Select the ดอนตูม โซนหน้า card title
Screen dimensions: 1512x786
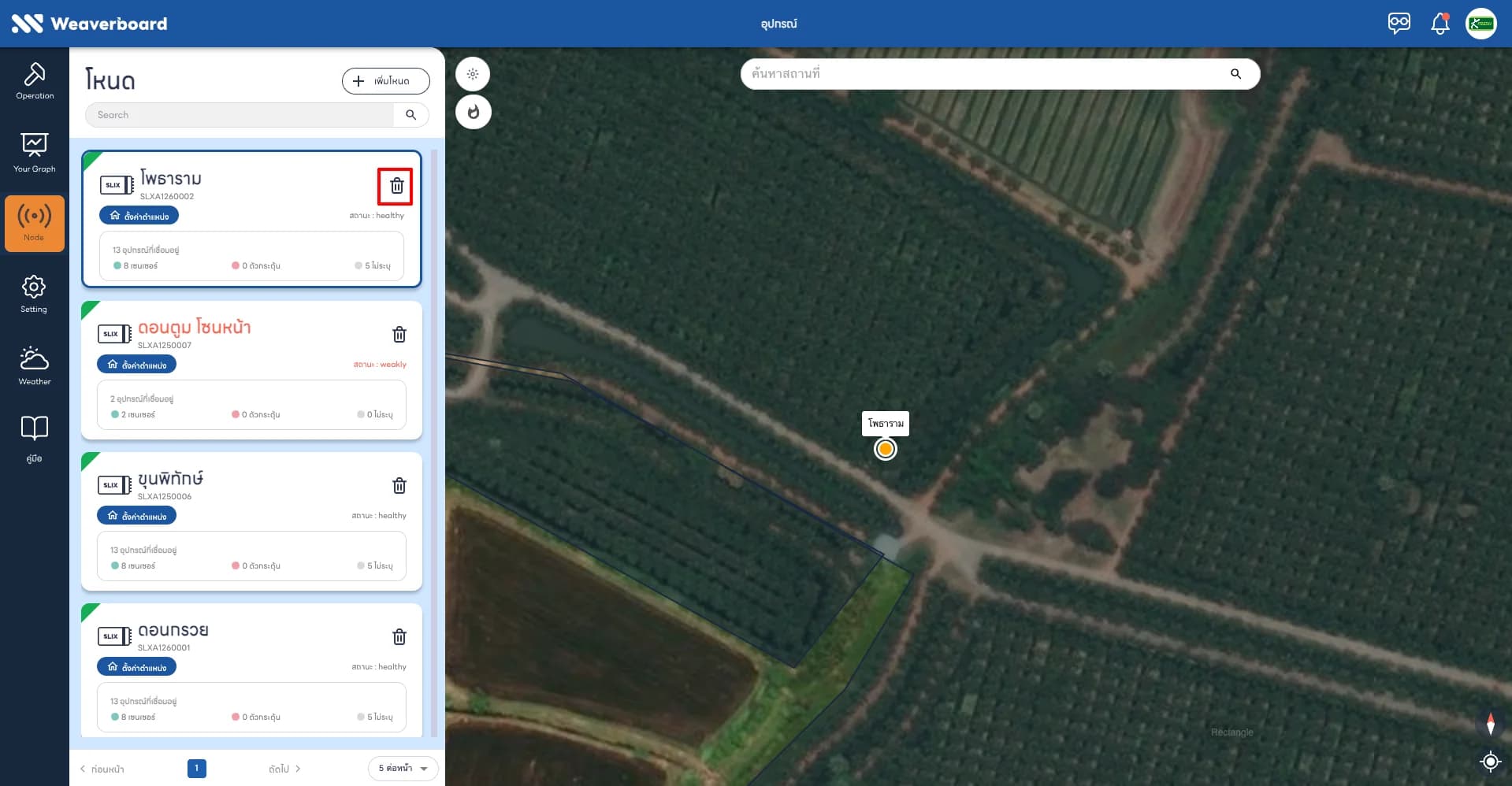pyautogui.click(x=195, y=327)
